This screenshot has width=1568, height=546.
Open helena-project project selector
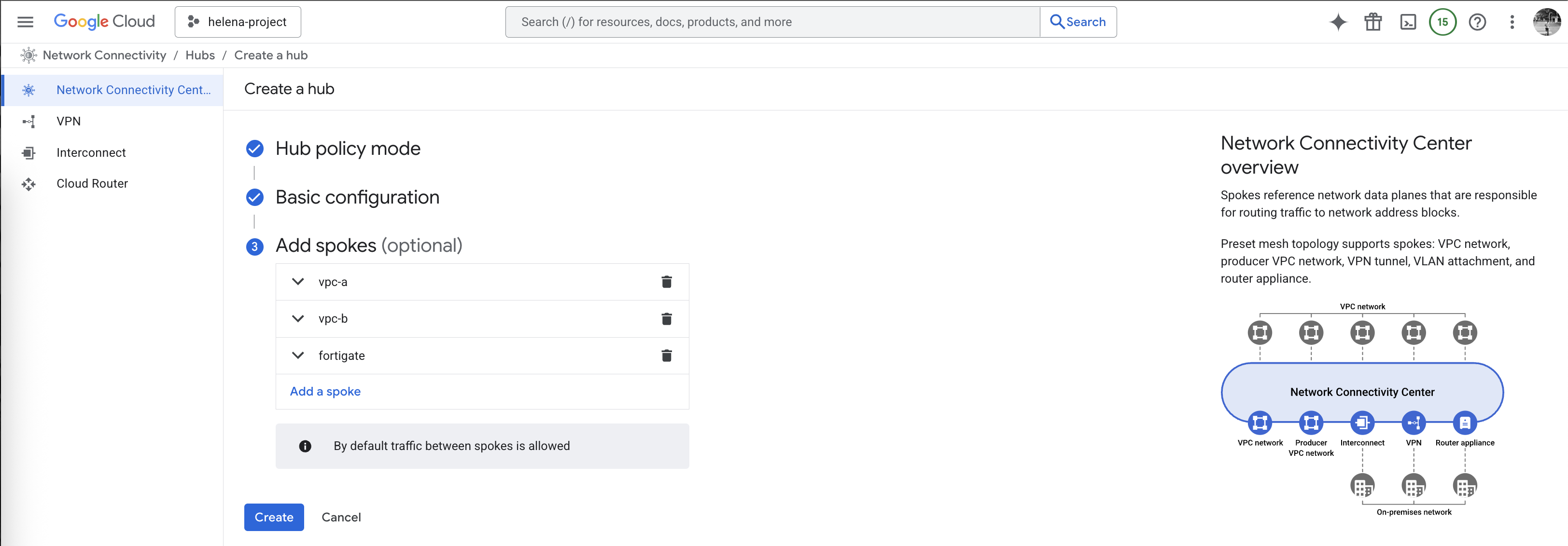[x=238, y=22]
